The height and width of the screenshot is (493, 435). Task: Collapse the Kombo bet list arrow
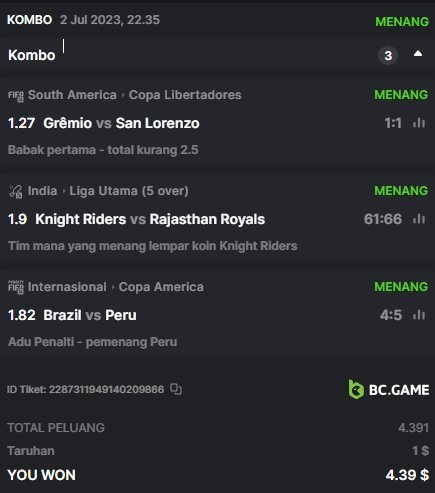tap(418, 54)
